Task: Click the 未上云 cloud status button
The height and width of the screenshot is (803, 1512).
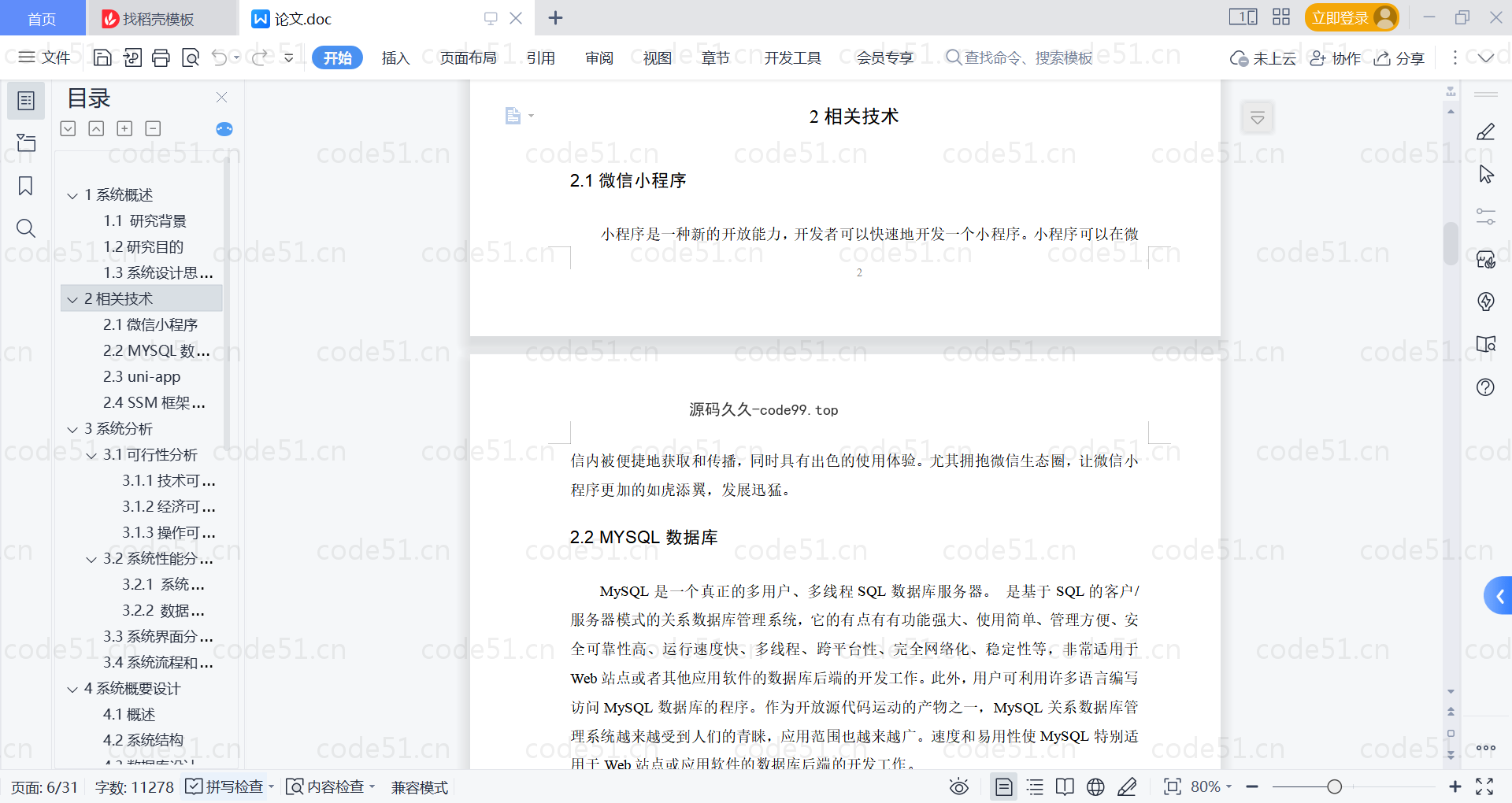Action: (1263, 58)
